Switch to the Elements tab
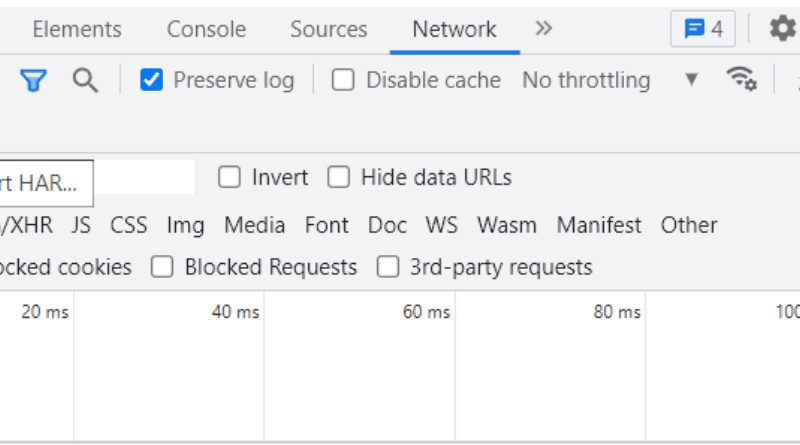Viewport: 800px width, 445px height. [77, 29]
